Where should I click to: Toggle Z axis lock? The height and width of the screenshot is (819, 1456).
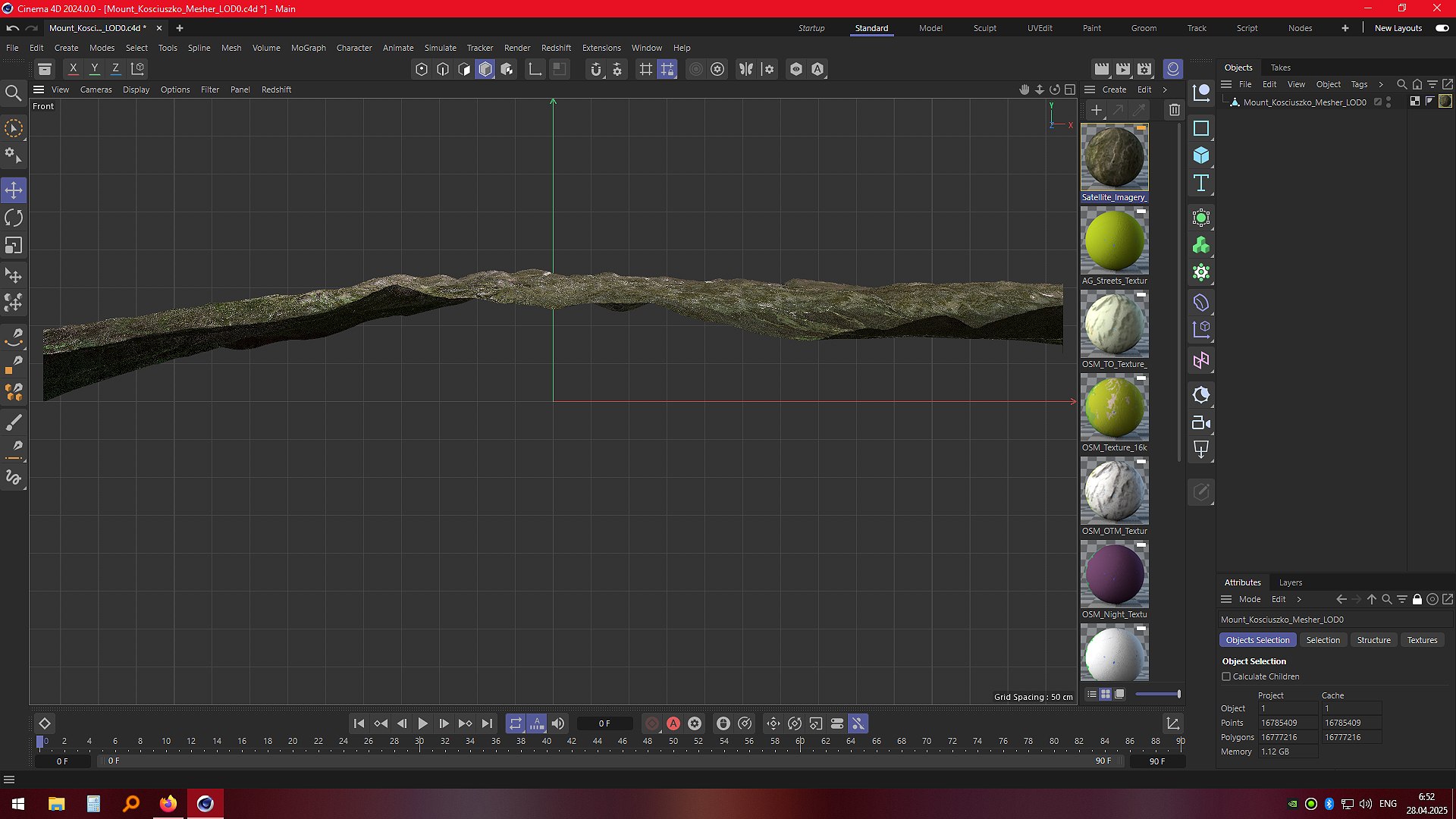(115, 69)
